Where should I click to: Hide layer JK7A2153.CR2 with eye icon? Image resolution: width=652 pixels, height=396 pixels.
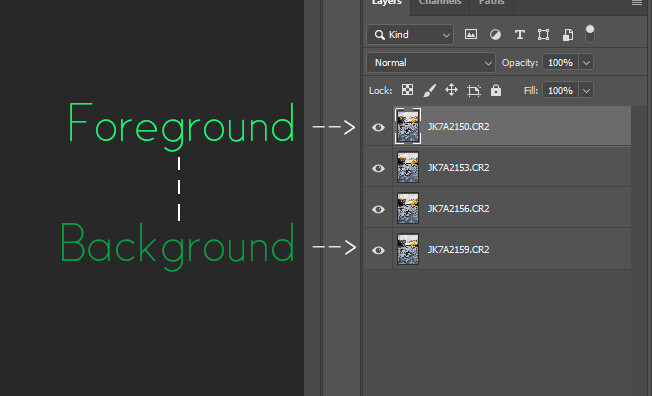pos(378,168)
